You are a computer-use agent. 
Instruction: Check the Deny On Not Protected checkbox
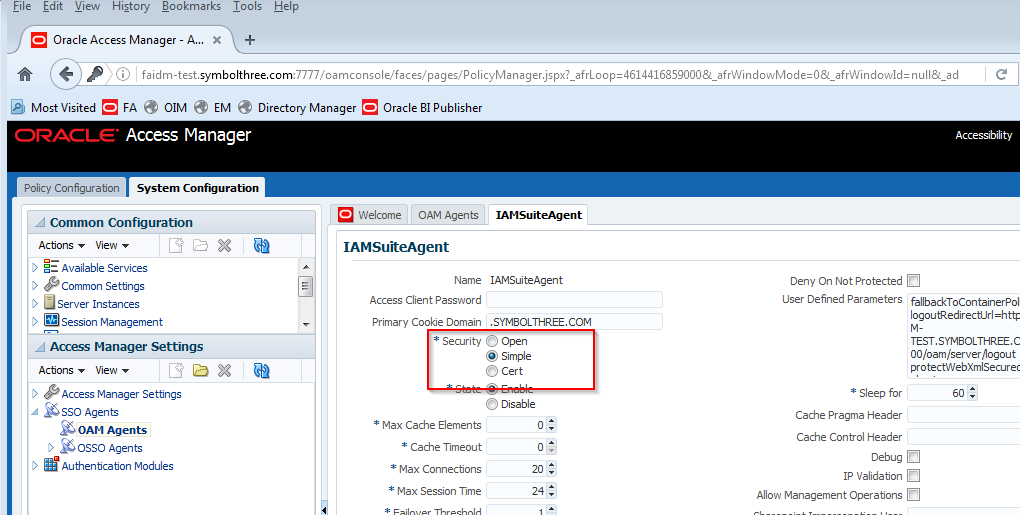pyautogui.click(x=913, y=281)
